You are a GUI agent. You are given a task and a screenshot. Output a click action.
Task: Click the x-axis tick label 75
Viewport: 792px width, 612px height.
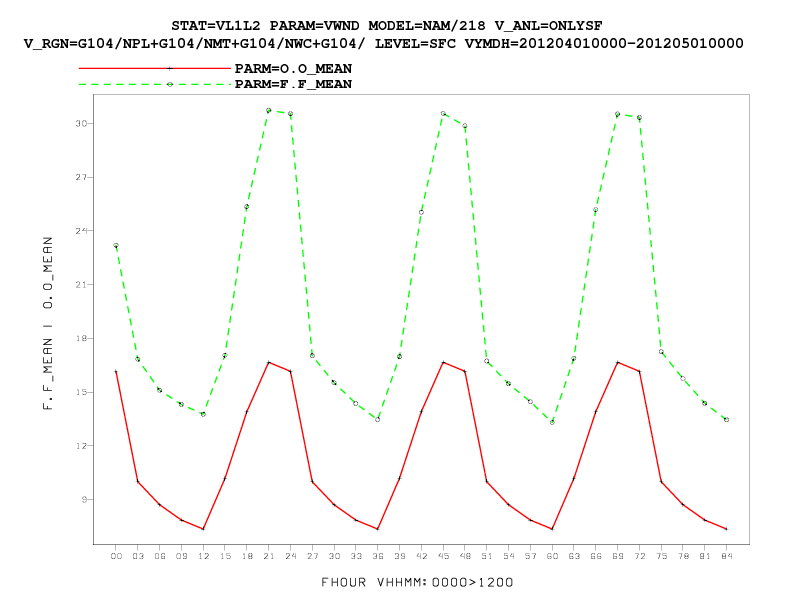click(x=661, y=556)
